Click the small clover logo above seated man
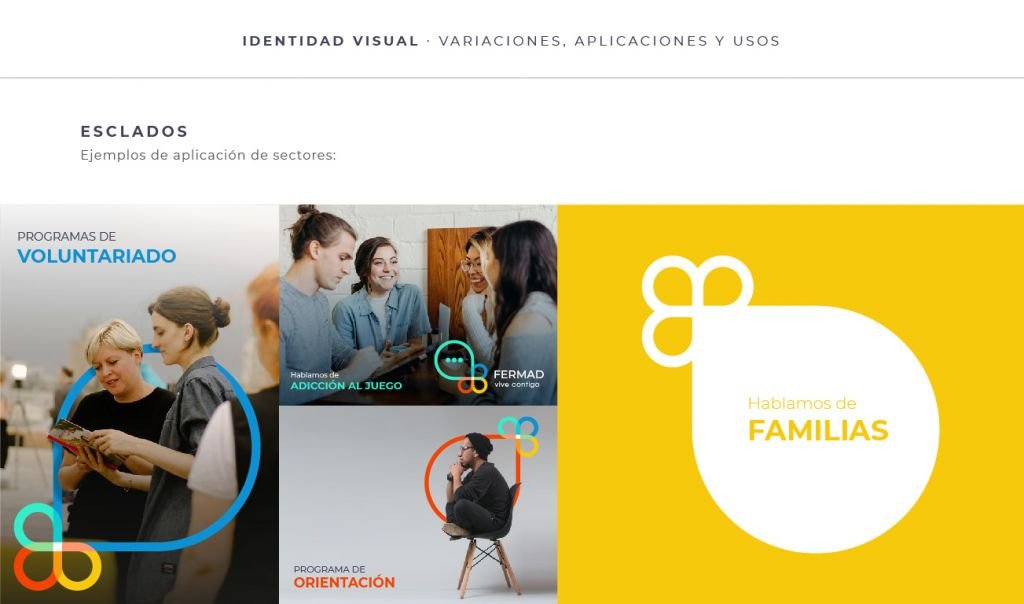The image size is (1024, 604). click(x=519, y=436)
